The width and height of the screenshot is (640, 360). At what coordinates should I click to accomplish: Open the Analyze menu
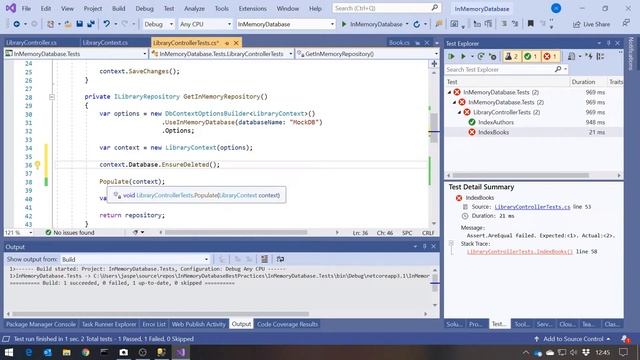194,8
